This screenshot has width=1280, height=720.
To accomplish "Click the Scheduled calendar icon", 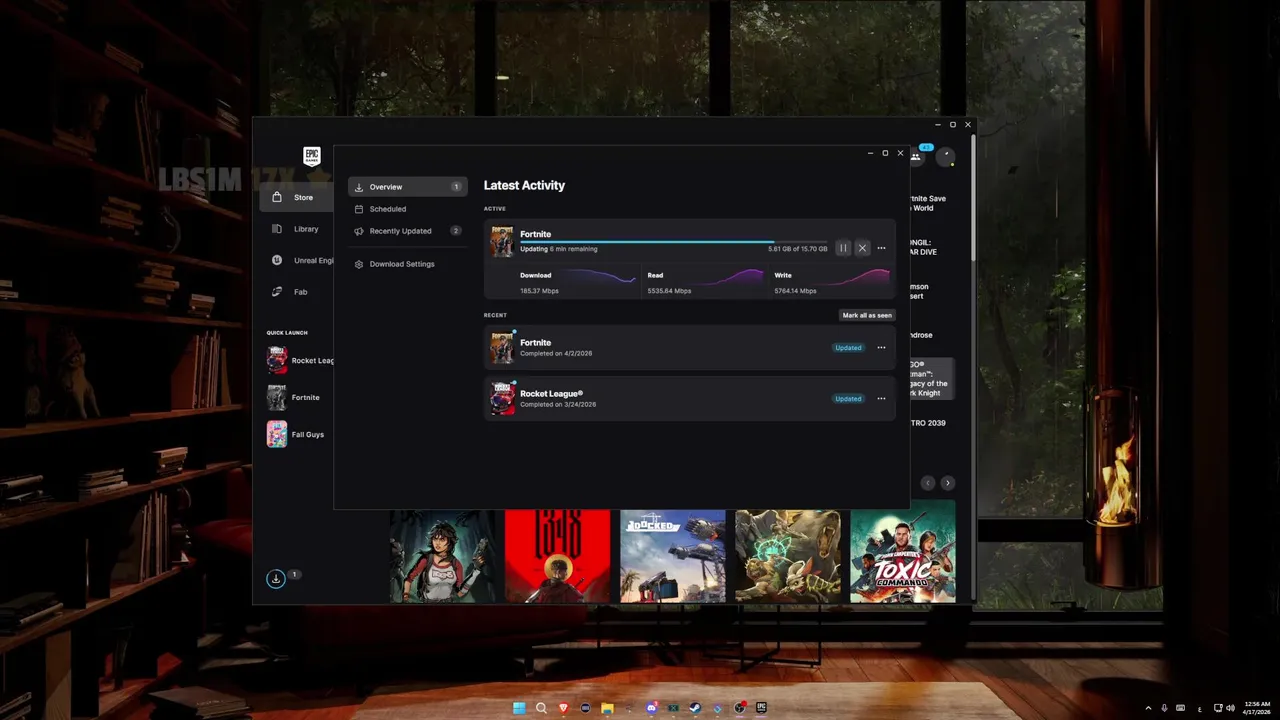I will (x=359, y=209).
